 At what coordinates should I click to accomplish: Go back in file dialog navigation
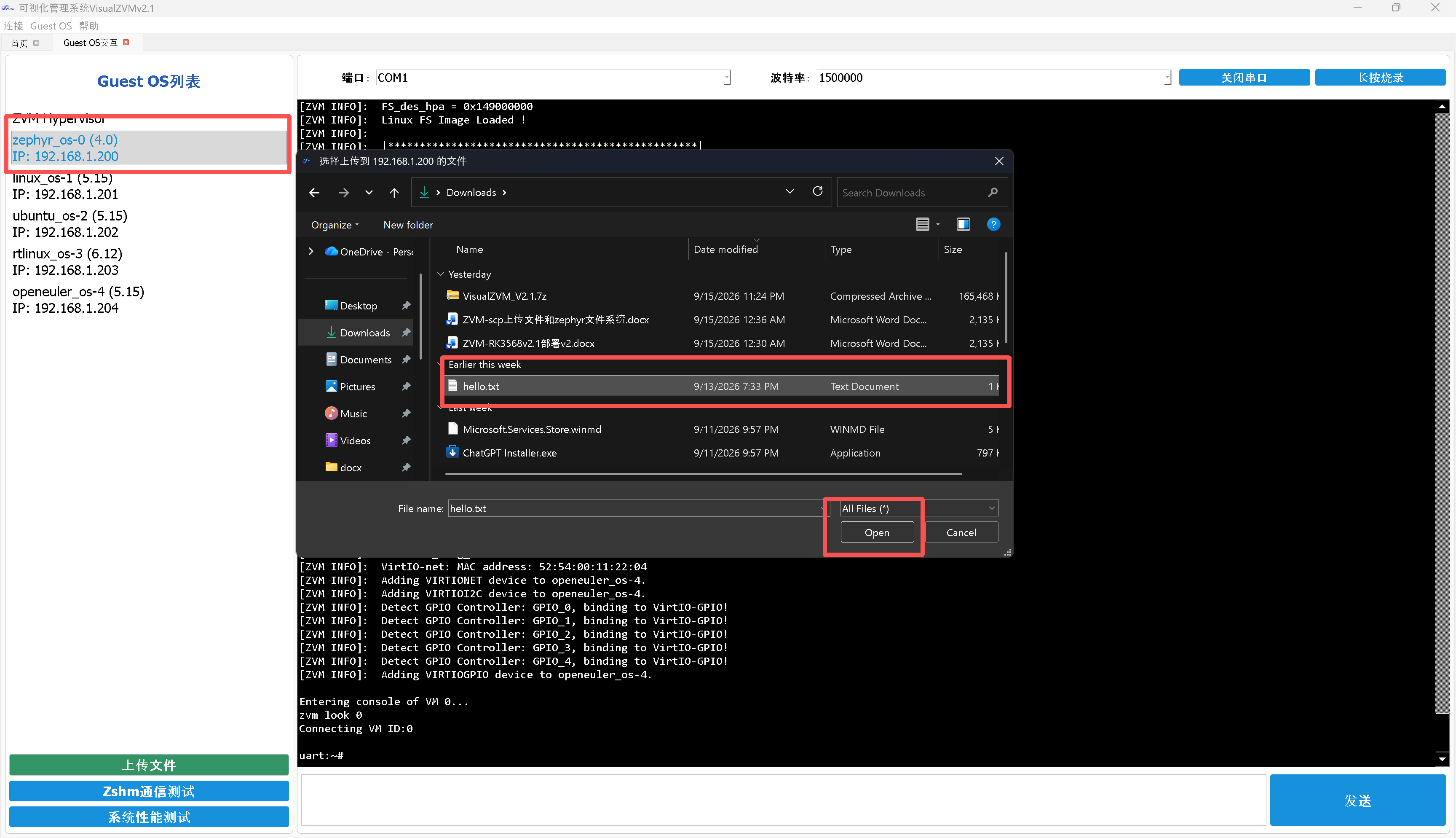(314, 193)
